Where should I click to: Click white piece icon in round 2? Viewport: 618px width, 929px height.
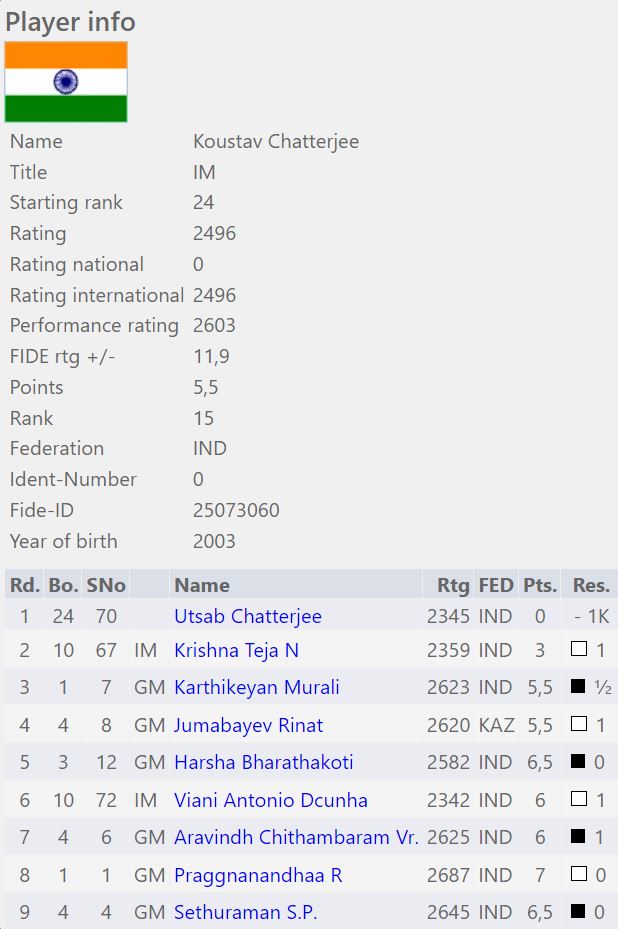(579, 649)
